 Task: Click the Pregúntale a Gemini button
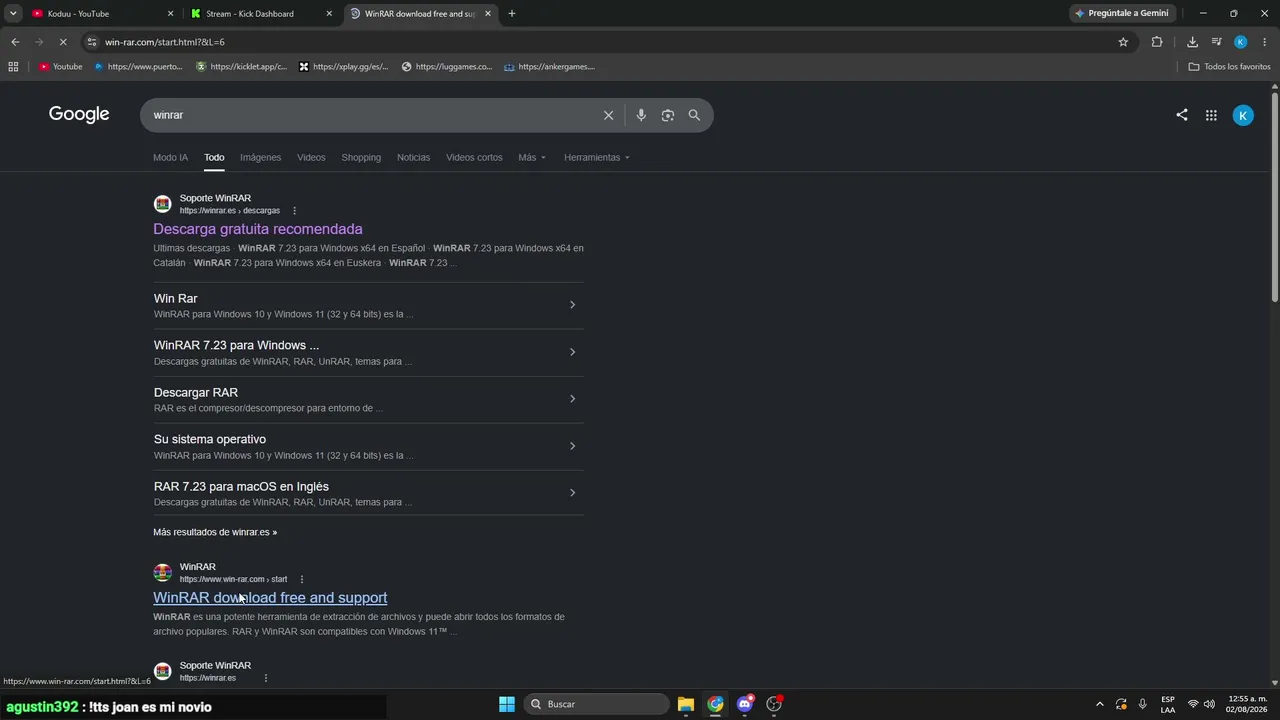point(1122,14)
